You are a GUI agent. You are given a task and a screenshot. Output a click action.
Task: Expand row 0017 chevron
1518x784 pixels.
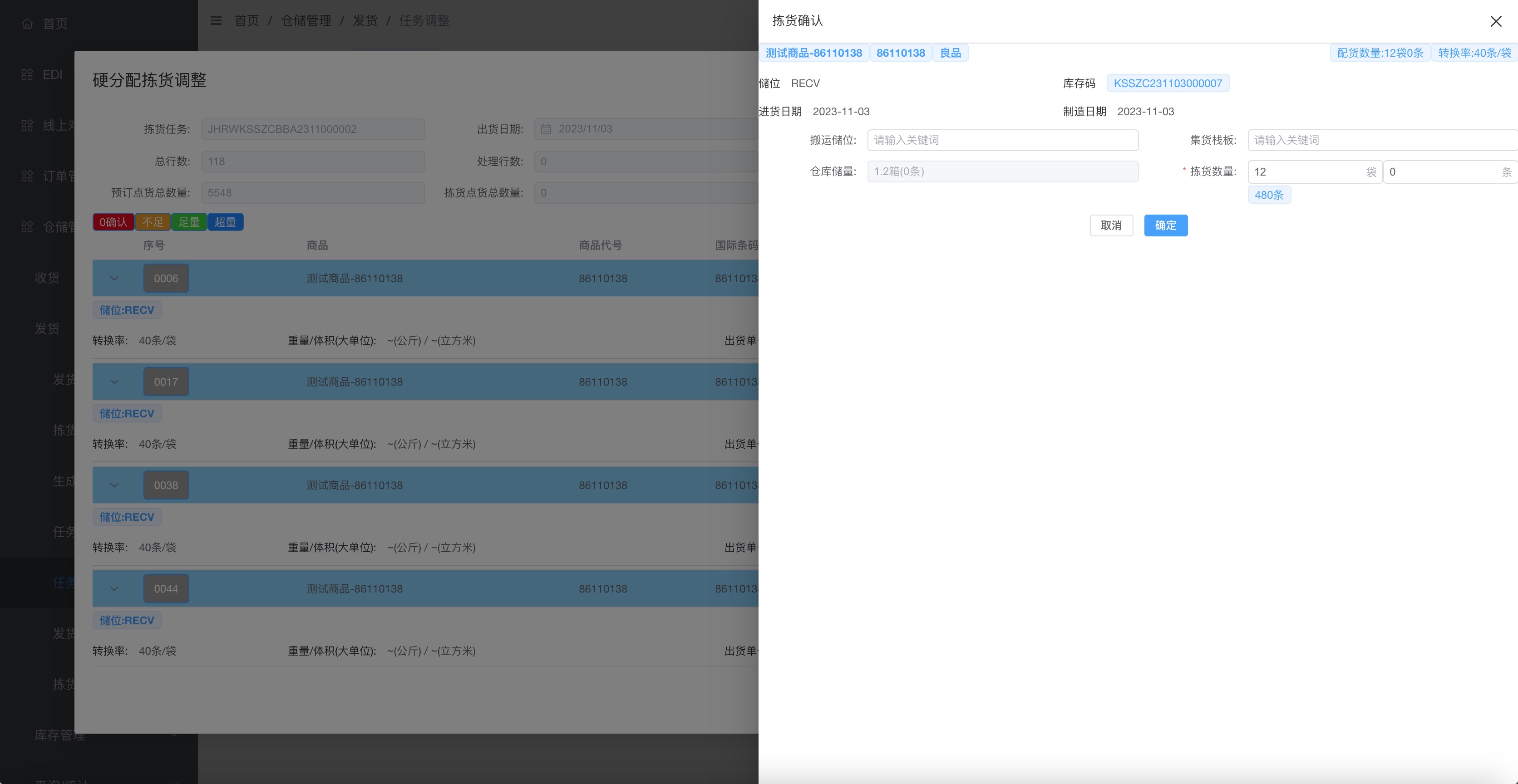[x=114, y=382]
